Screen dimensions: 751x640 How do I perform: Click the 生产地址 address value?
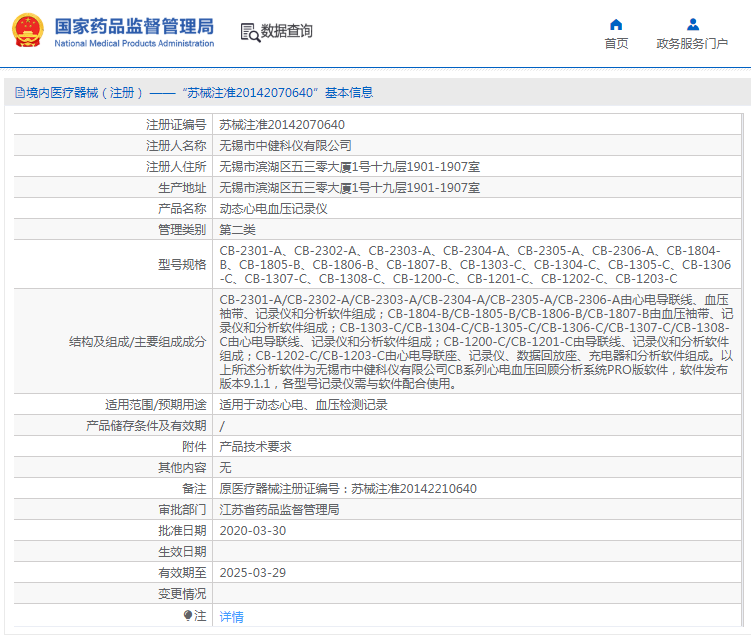click(350, 188)
